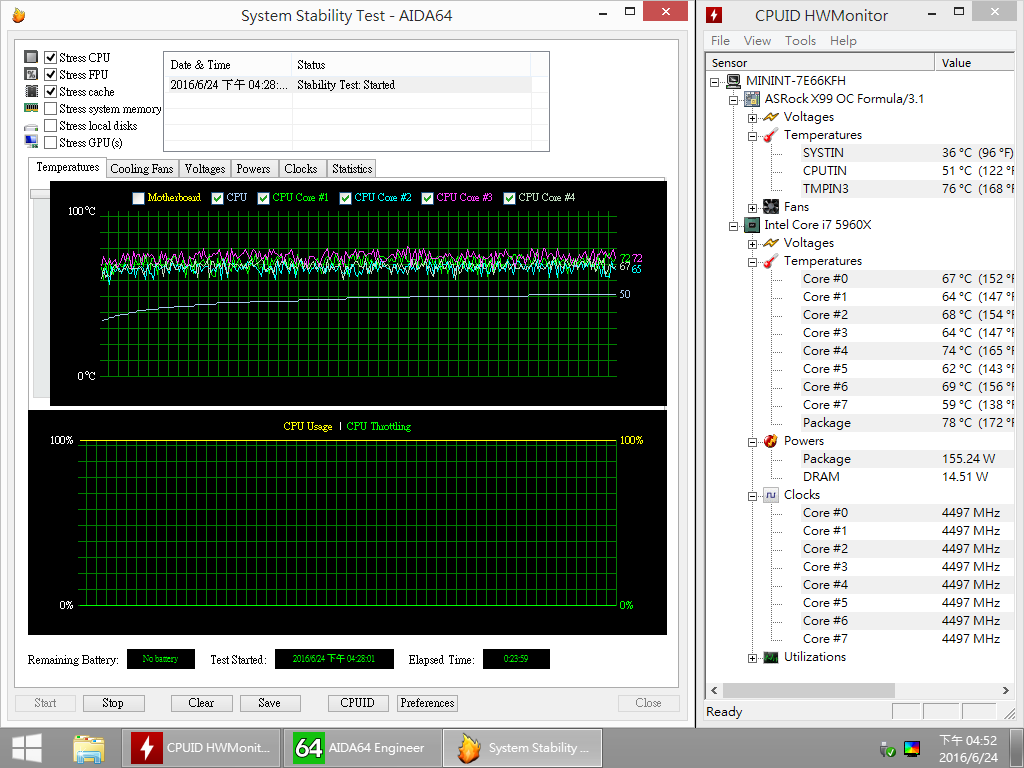Collapse the MININT-7E66KFH root node
The height and width of the screenshot is (768, 1024).
pyautogui.click(x=715, y=82)
